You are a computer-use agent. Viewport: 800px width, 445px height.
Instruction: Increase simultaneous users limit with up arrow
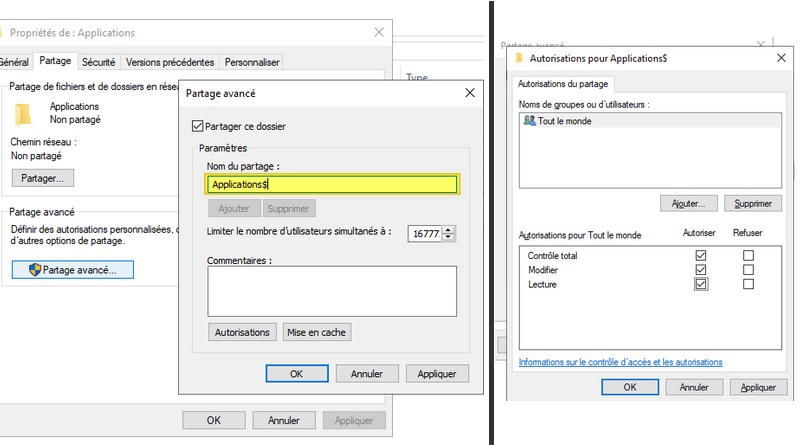449,229
